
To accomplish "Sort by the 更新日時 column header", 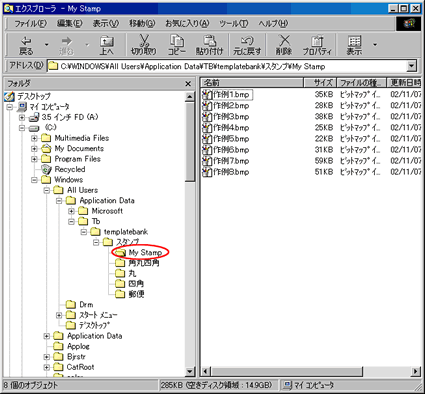I will click(404, 83).
